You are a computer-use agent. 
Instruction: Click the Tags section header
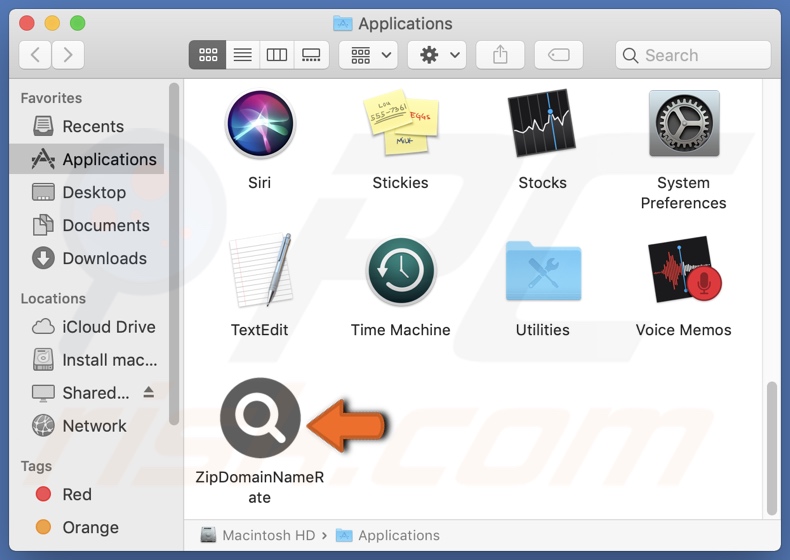[36, 466]
